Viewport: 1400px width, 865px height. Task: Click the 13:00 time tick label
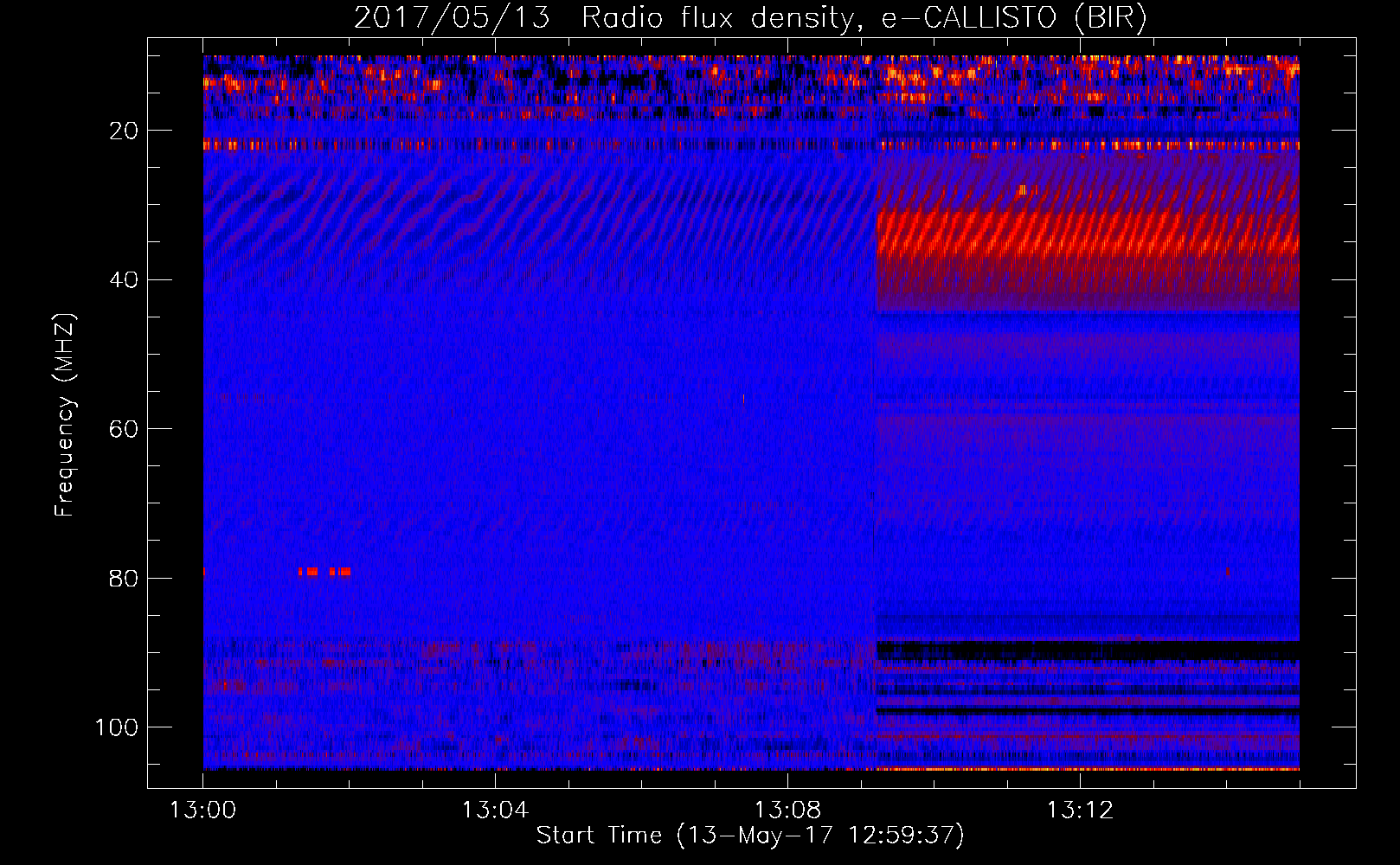click(203, 811)
